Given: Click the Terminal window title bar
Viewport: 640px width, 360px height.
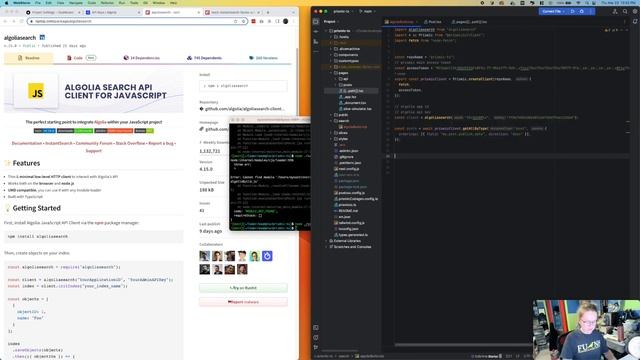Looking at the screenshot, I should coord(269,120).
